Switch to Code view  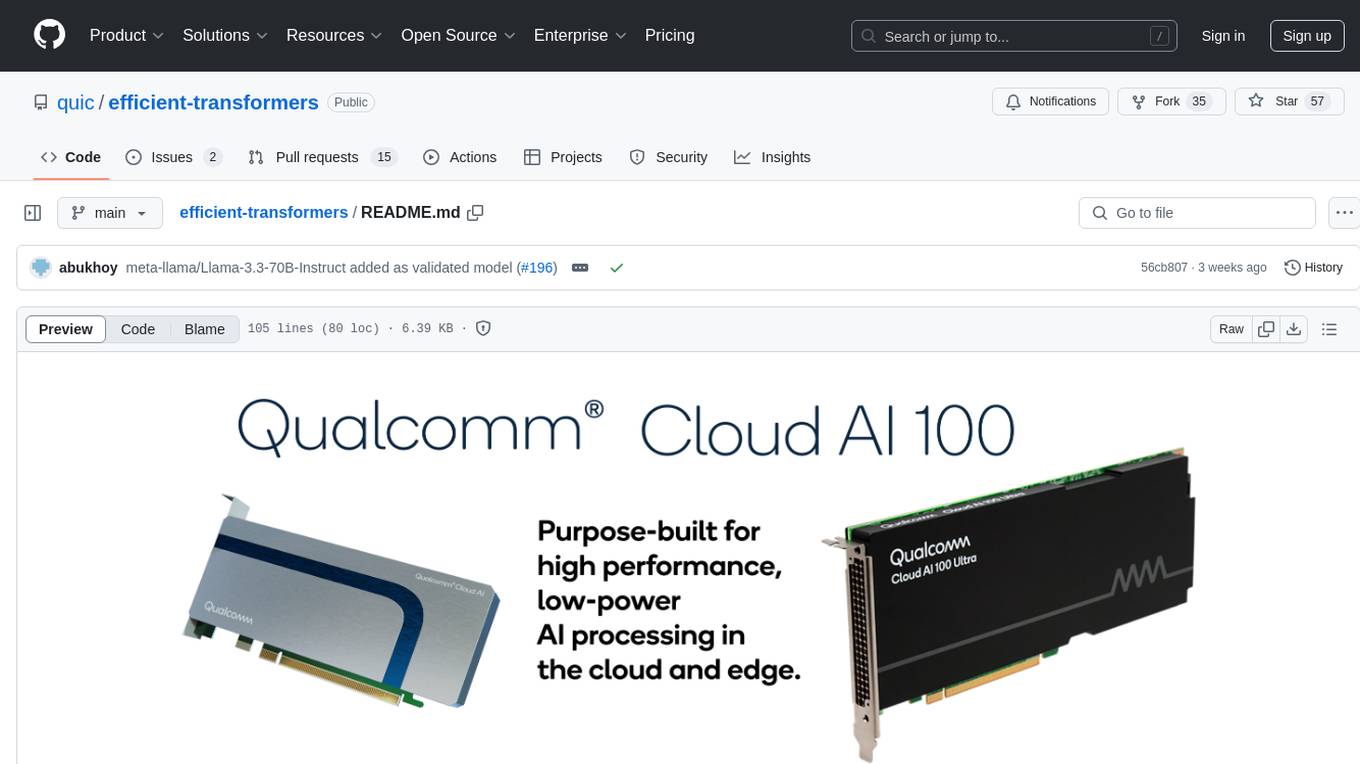(x=138, y=329)
